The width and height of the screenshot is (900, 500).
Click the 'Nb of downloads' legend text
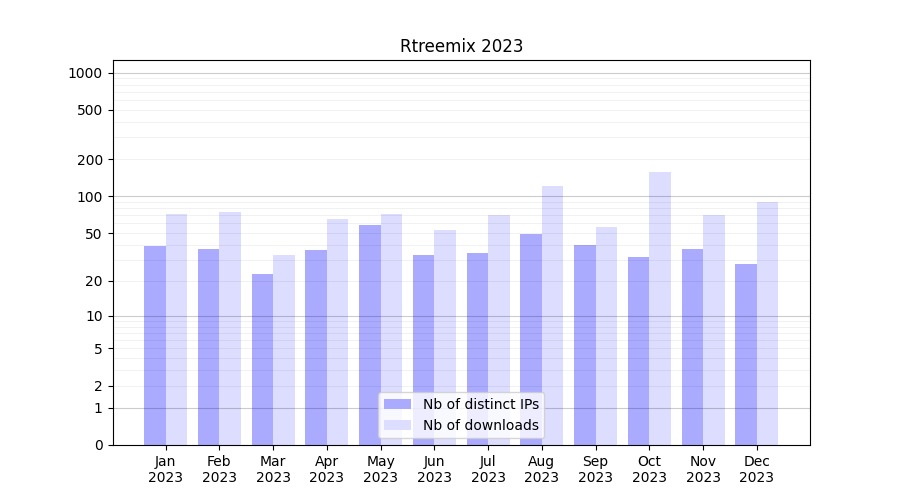[x=480, y=425]
